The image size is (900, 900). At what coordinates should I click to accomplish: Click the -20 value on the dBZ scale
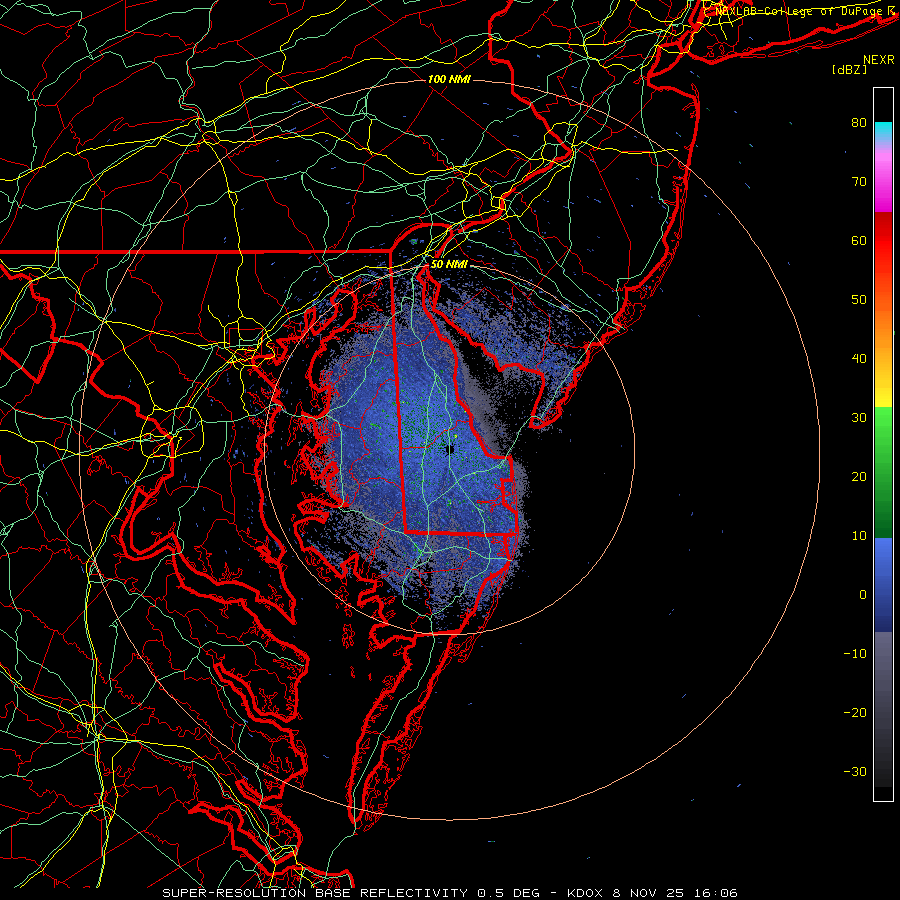coord(855,713)
